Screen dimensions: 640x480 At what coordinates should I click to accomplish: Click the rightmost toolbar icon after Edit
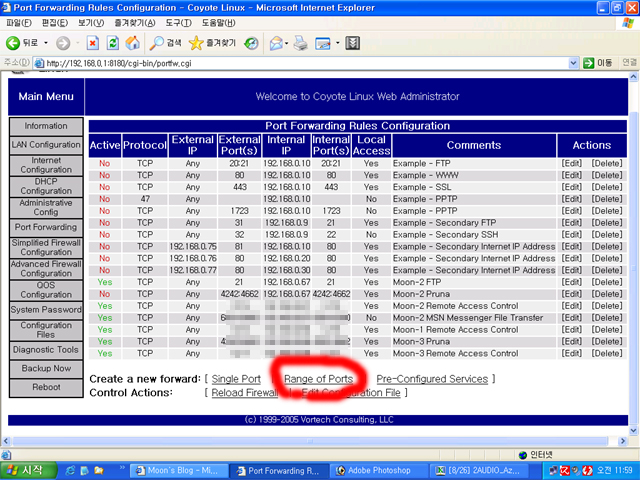click(x=353, y=43)
